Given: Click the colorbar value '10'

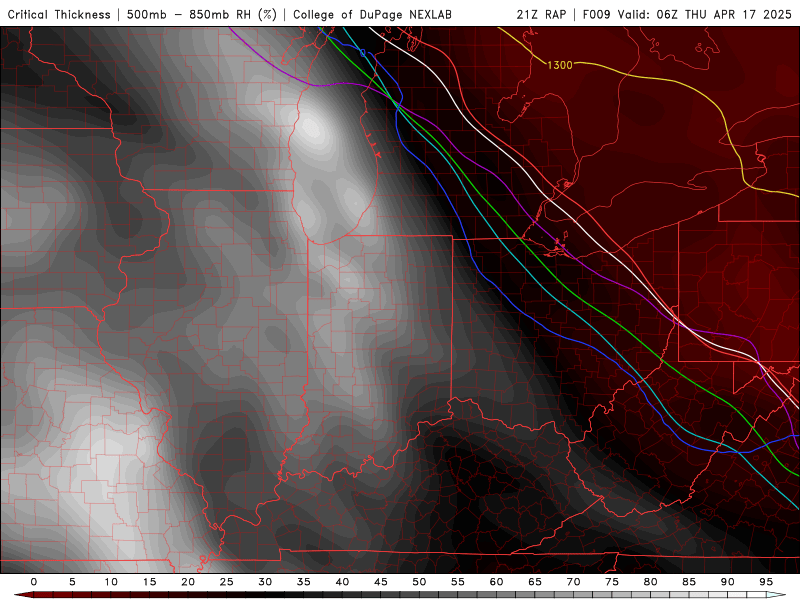Looking at the screenshot, I should pos(111,582).
